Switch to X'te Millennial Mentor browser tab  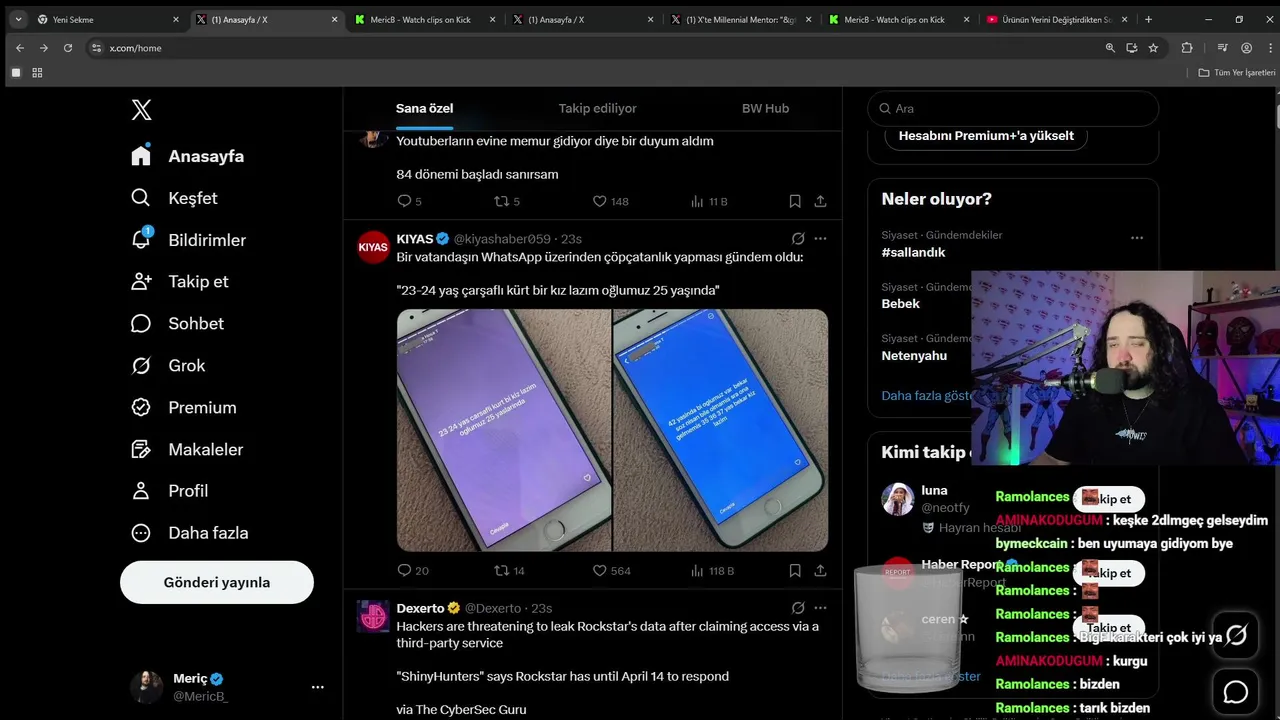coord(741,19)
